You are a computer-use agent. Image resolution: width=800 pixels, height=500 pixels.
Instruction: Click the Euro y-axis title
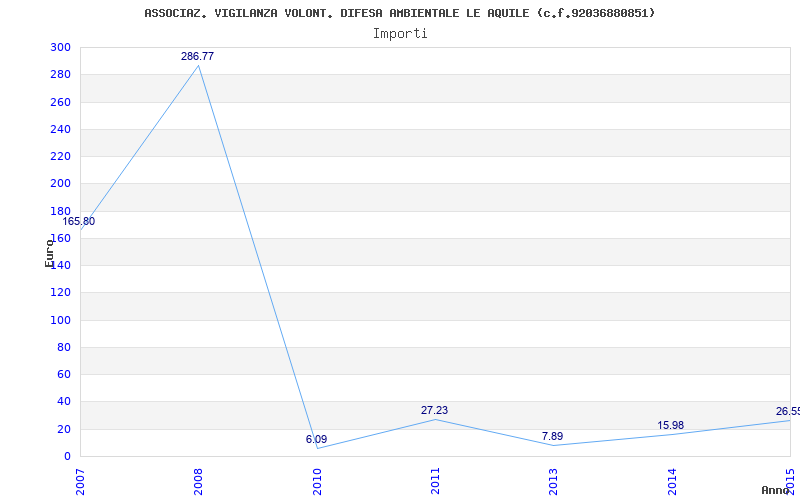(x=49, y=253)
